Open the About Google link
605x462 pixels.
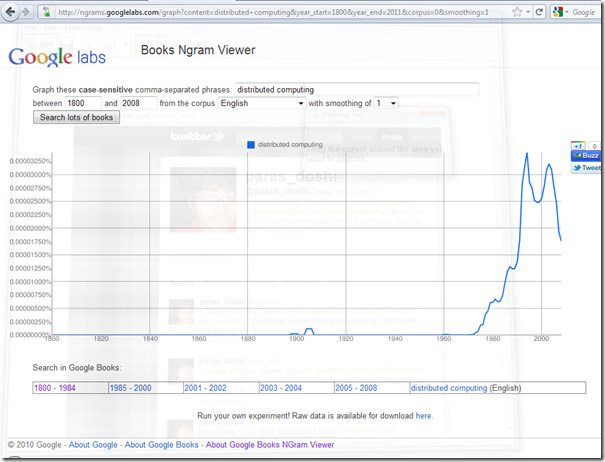[x=93, y=445]
